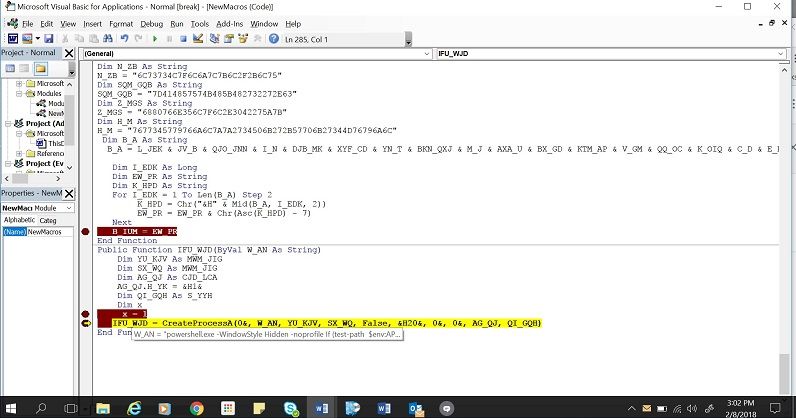Image resolution: width=796 pixels, height=418 pixels.
Task: Save the Normal project with the disk icon
Action: point(49,39)
